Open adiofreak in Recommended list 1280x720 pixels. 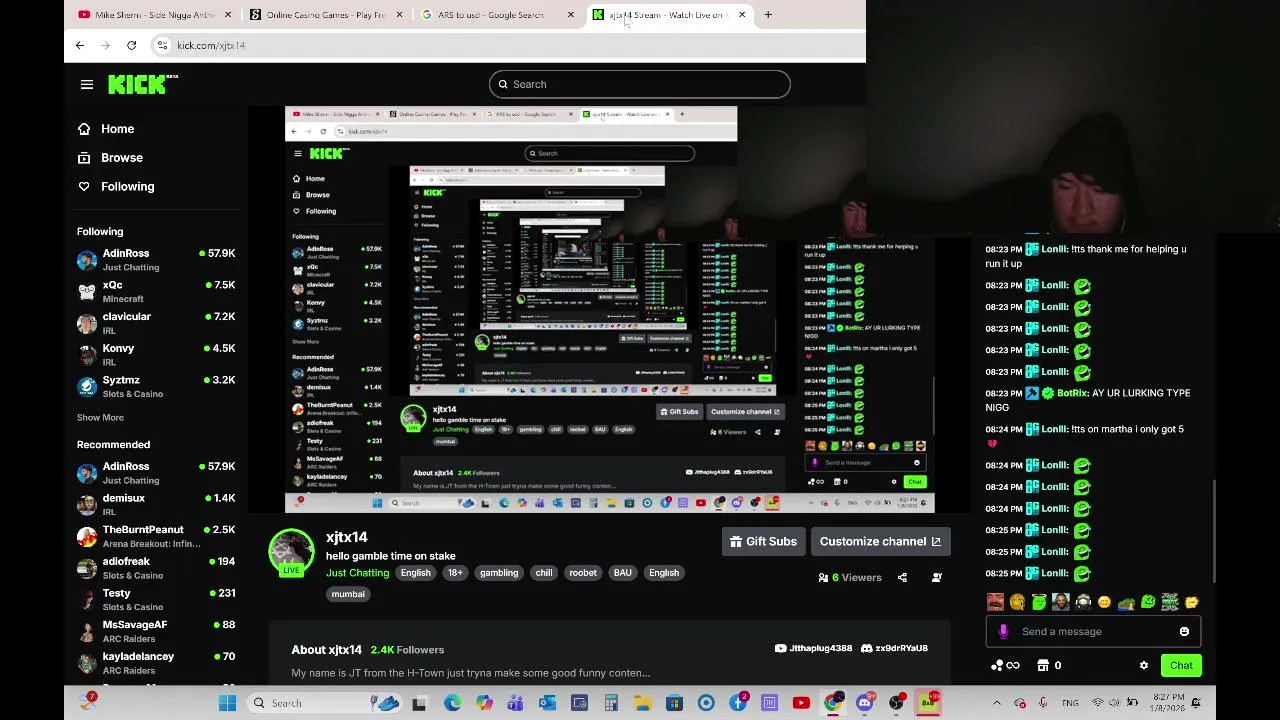[x=156, y=568]
